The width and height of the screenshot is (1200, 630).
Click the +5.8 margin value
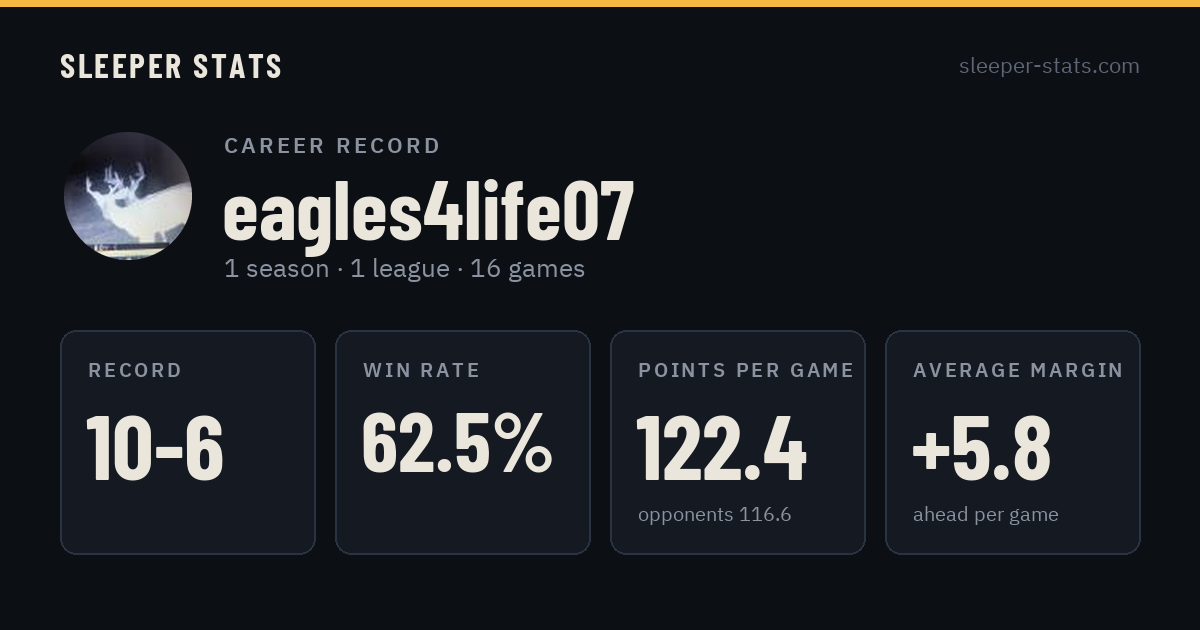(981, 448)
